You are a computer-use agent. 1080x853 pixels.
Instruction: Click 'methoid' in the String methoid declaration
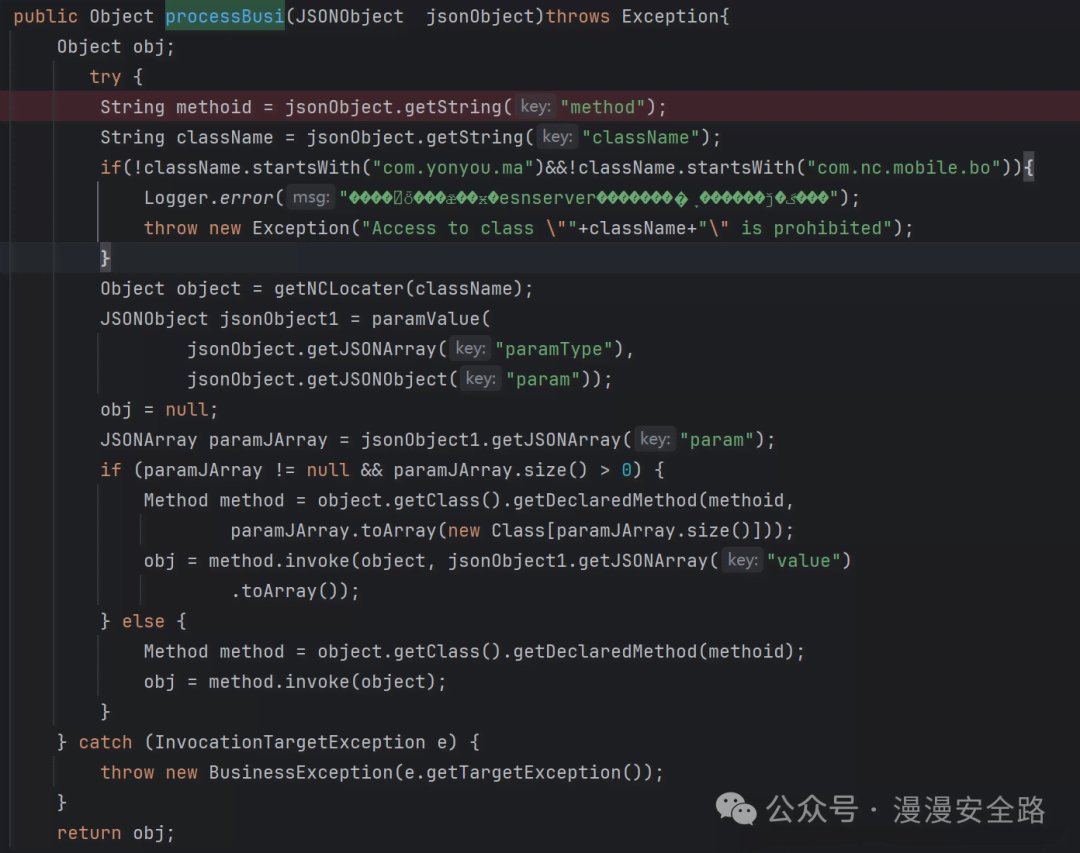click(214, 107)
